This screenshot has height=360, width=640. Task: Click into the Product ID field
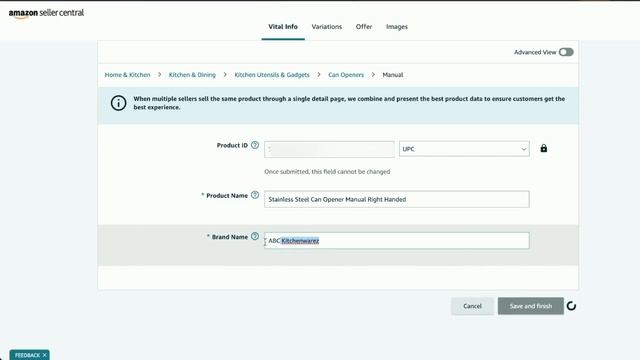[x=329, y=149]
